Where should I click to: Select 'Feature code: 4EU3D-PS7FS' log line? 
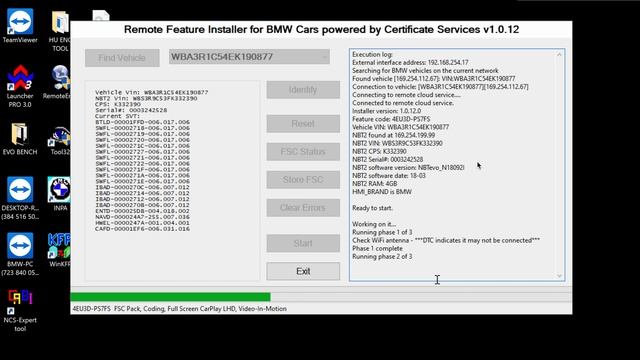(x=391, y=119)
